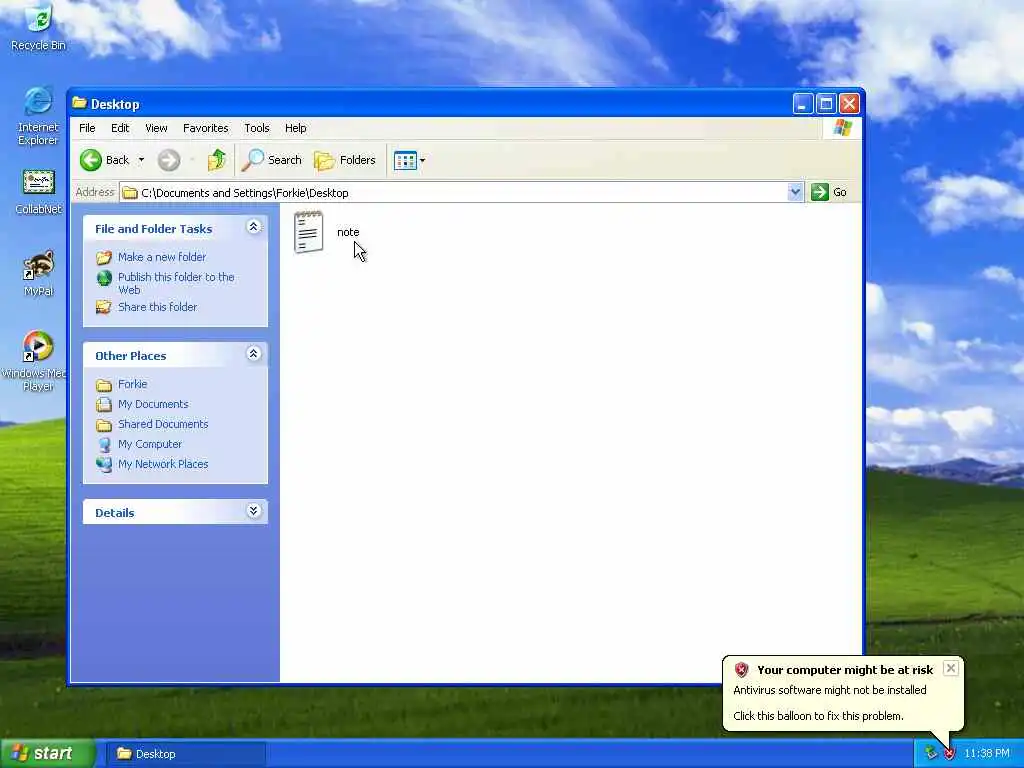
Task: Click the folder icon in the Desktop title bar
Action: click(x=80, y=103)
